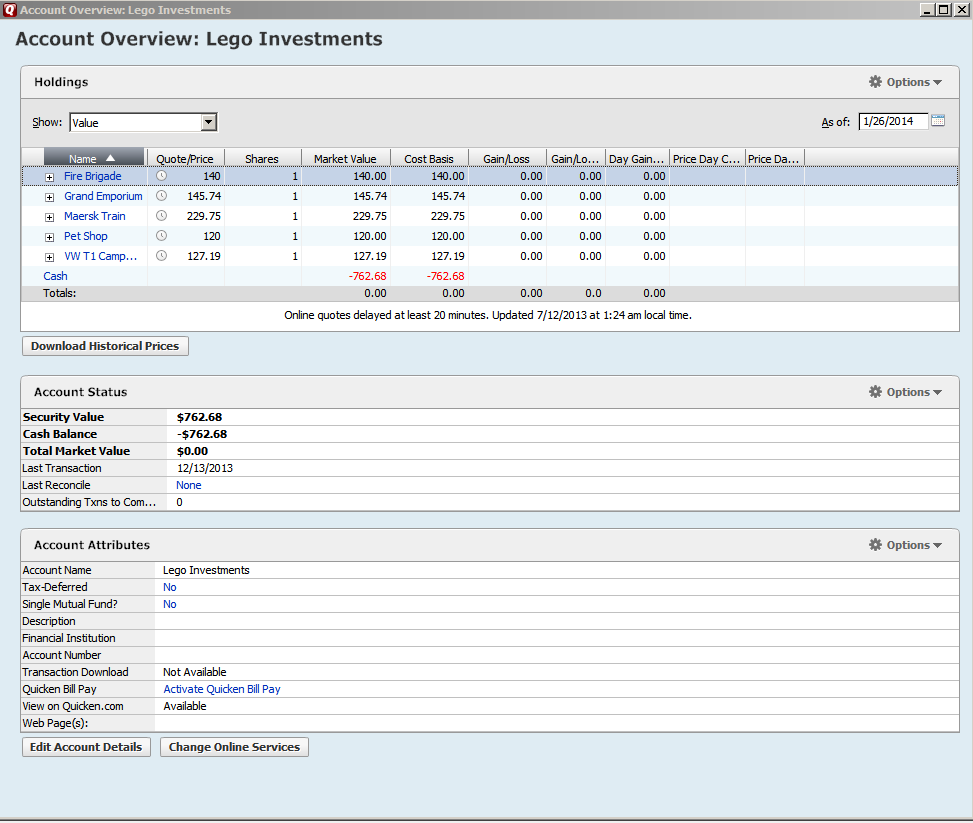
Task: Click the clock icon in Grand Emporium row
Action: pyautogui.click(x=161, y=196)
